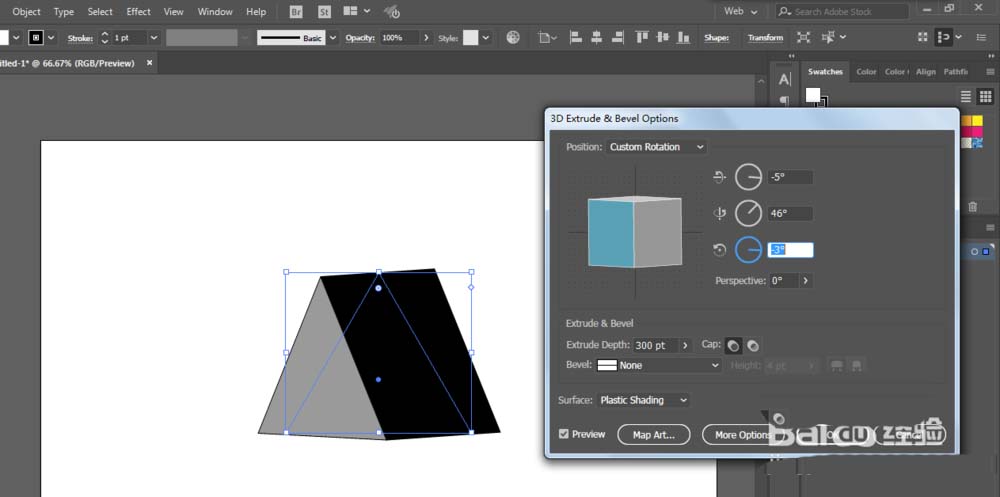The height and width of the screenshot is (497, 1000).
Task: Click the trash delete icon in panel
Action: click(973, 206)
